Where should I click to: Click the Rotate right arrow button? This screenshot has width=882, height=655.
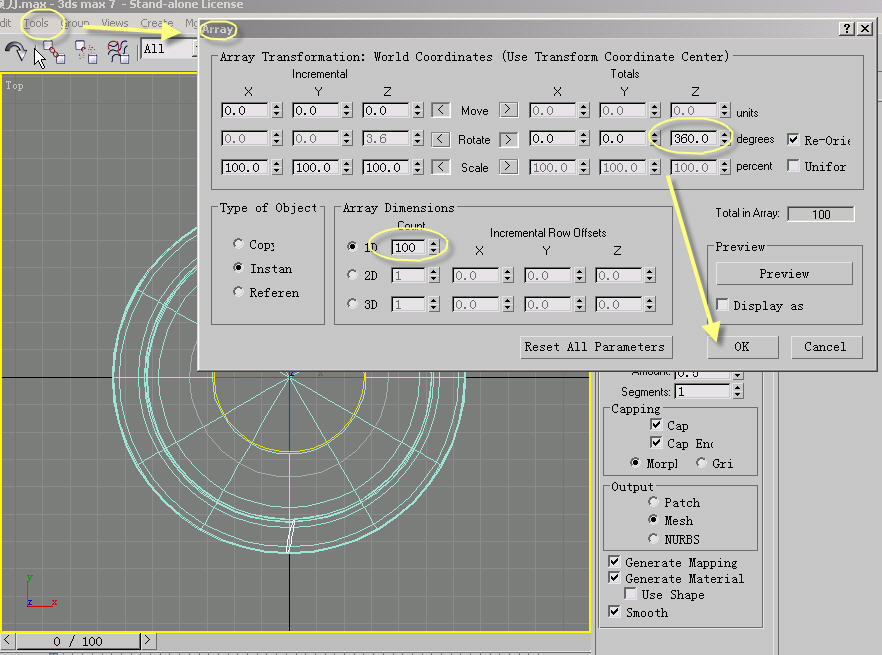(508, 138)
